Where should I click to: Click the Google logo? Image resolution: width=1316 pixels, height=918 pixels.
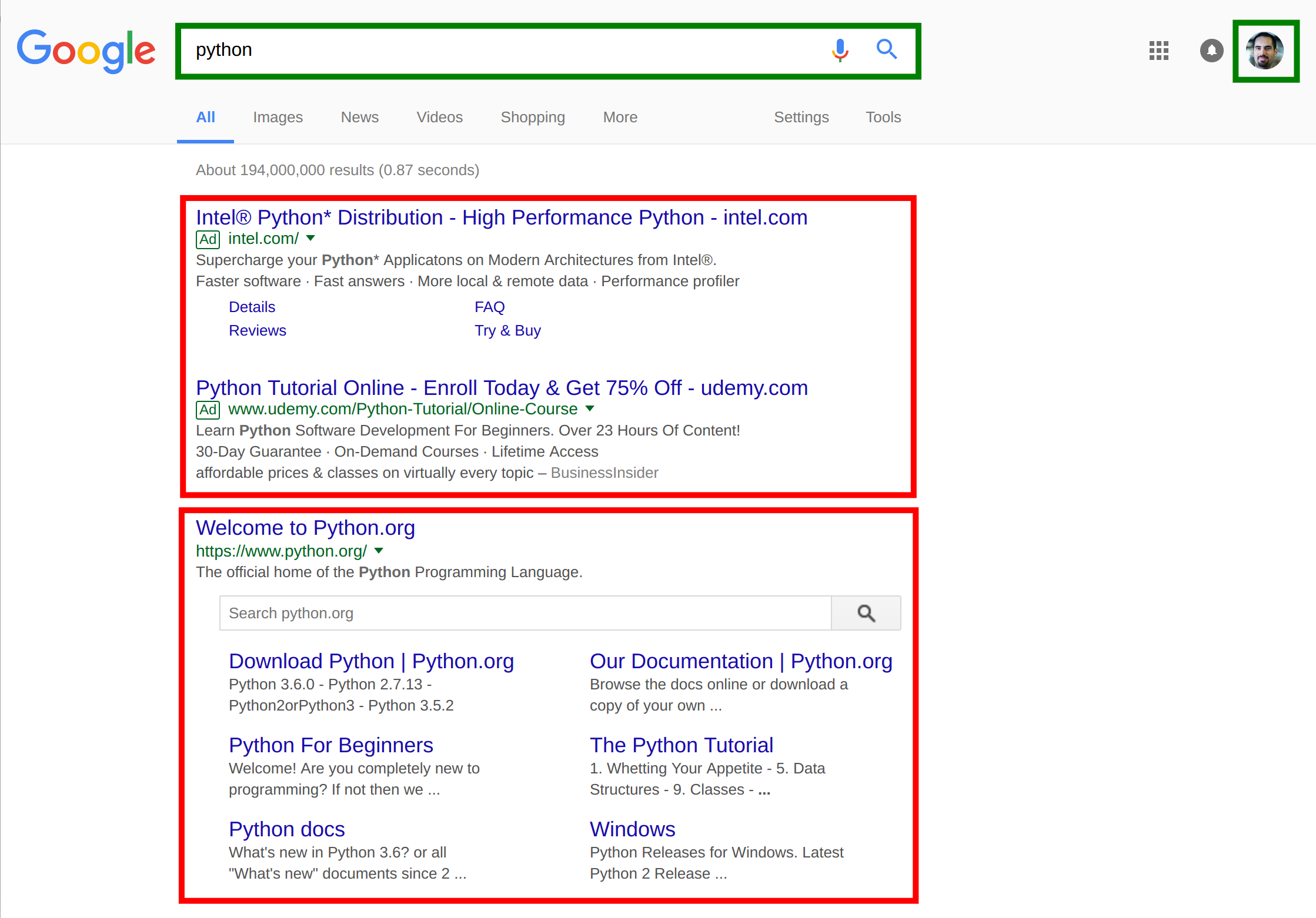86,51
